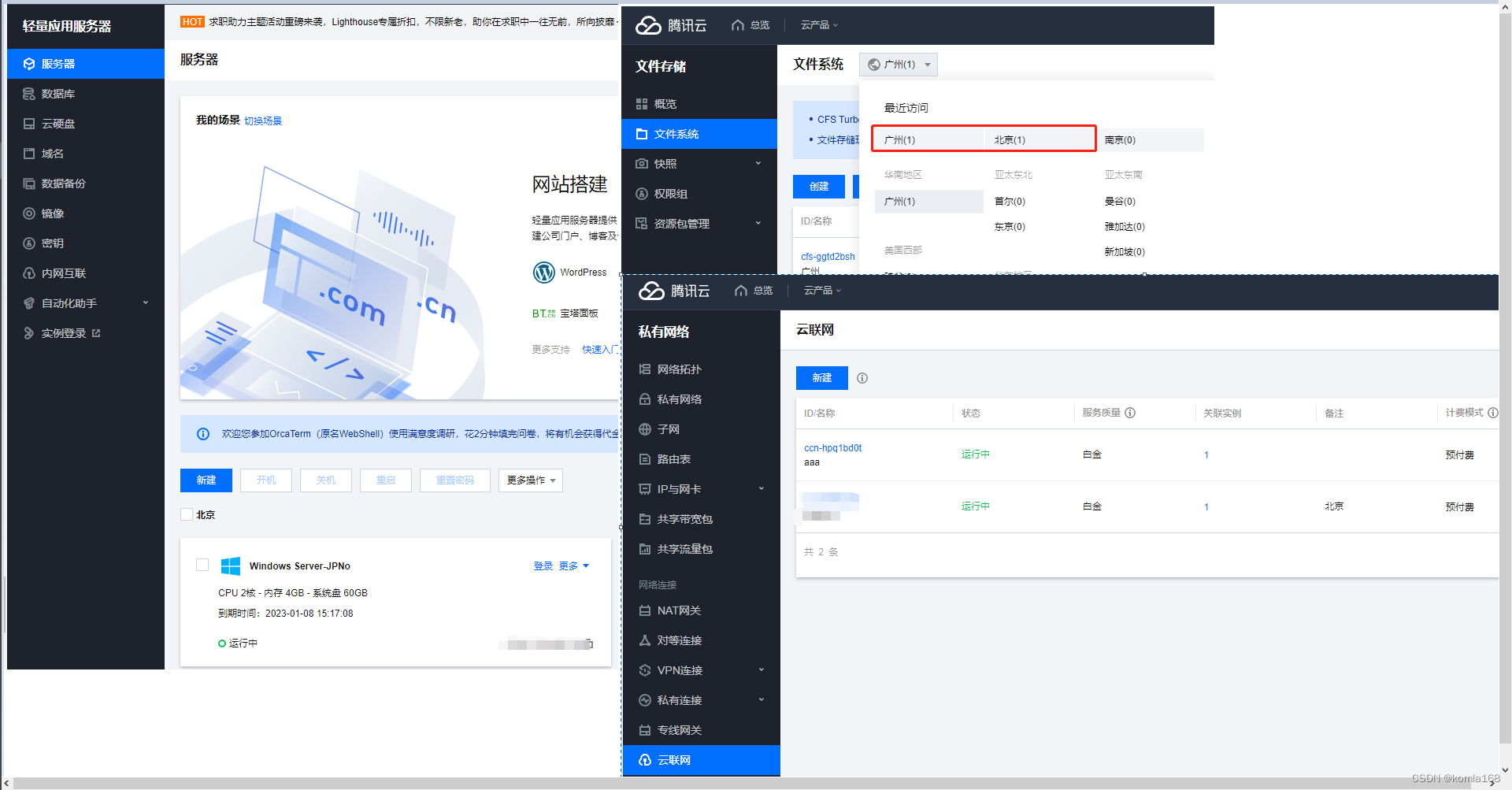Viewport: 1512px width, 790px height.
Task: Click WordPress logo in 网站搭建 panel
Action: pos(544,273)
